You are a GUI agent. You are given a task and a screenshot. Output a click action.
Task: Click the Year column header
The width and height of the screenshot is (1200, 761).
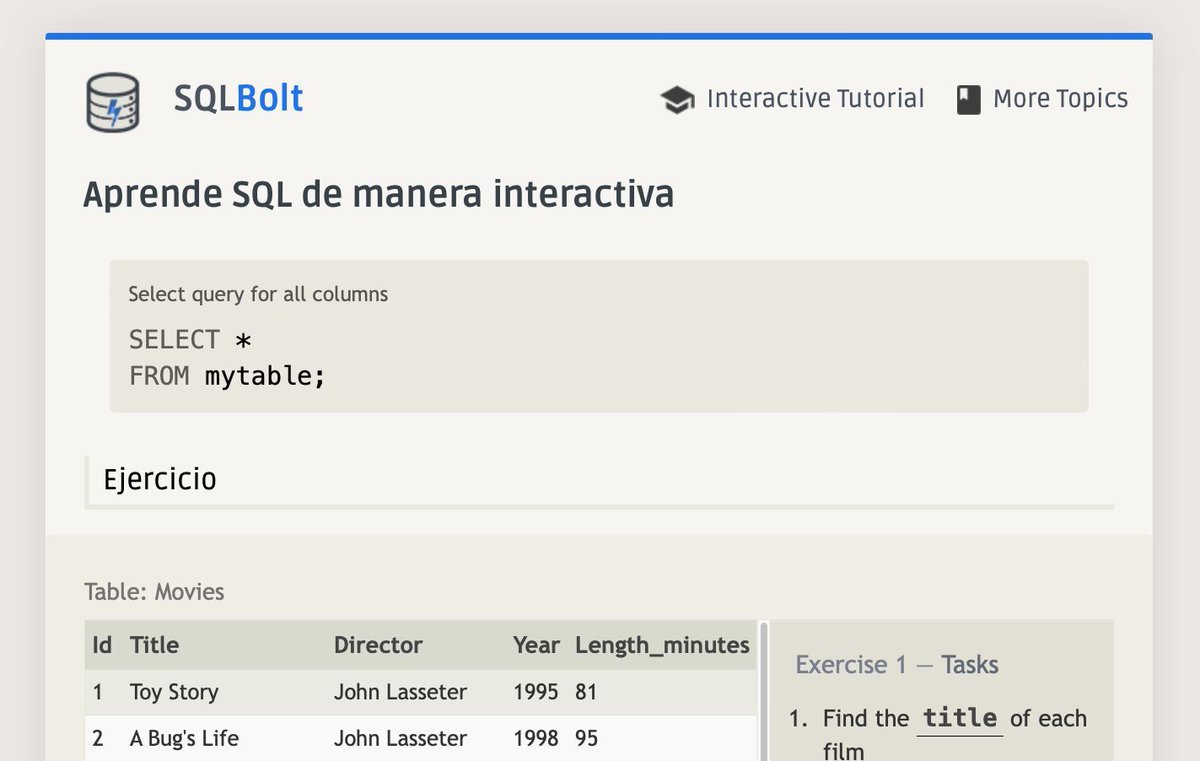536,645
